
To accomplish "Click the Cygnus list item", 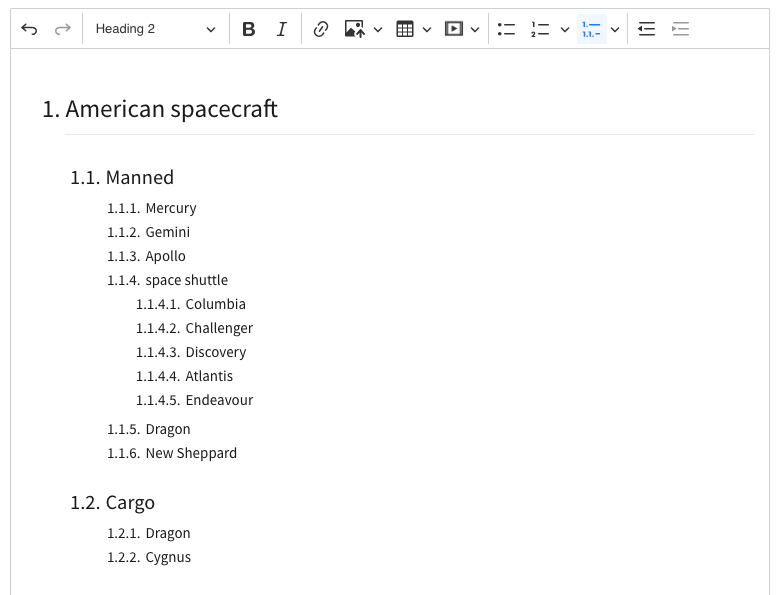I will point(168,557).
